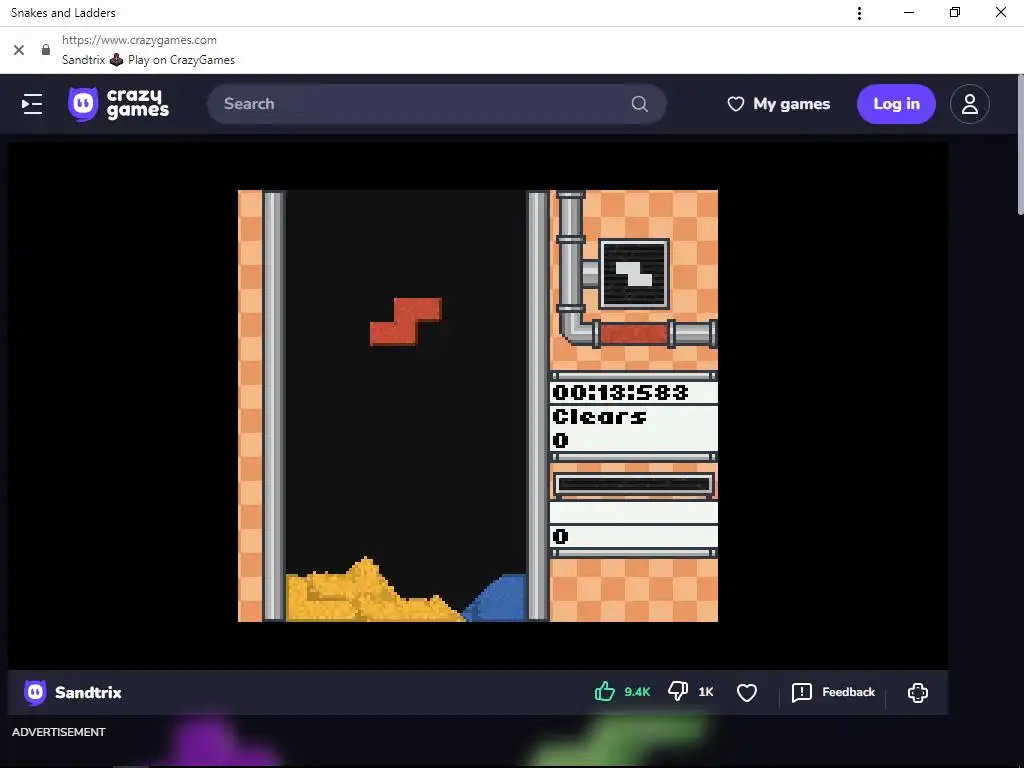Image resolution: width=1024 pixels, height=768 pixels.
Task: Open the sidebar menu toggle icon
Action: point(32,104)
